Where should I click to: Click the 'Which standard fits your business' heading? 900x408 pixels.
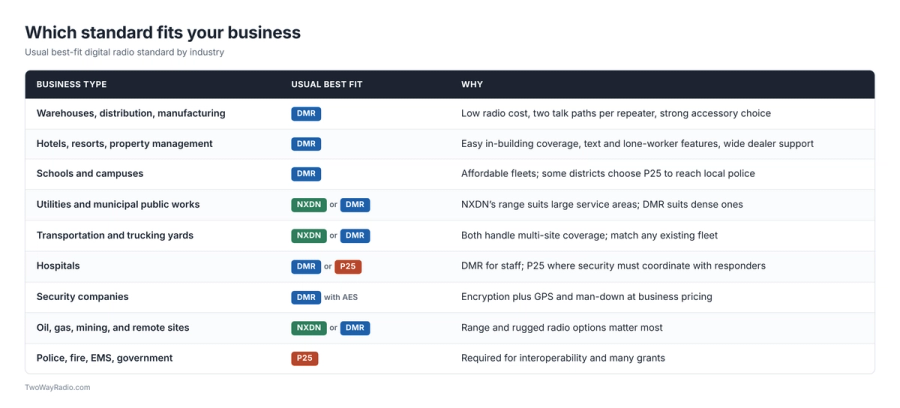coord(162,32)
